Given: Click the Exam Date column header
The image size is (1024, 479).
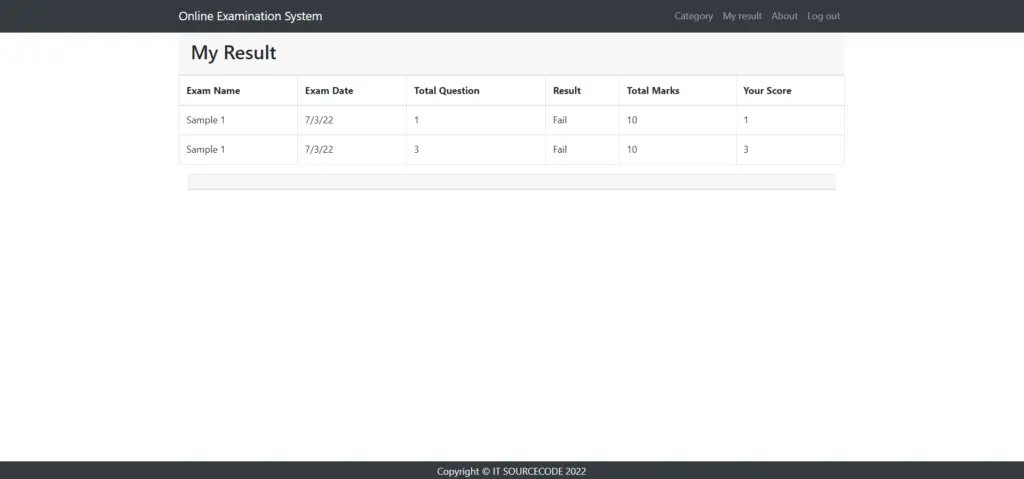Looking at the screenshot, I should 328,91.
